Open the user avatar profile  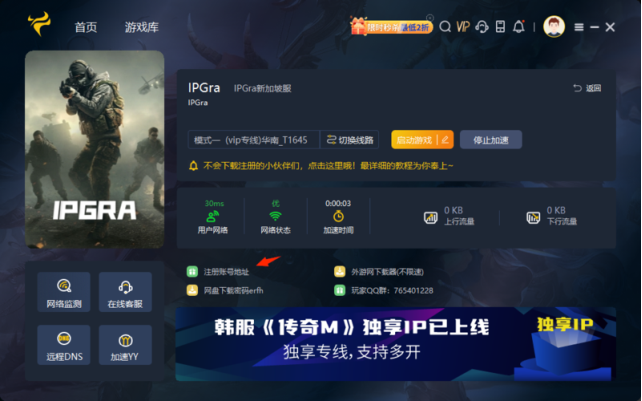click(x=554, y=27)
